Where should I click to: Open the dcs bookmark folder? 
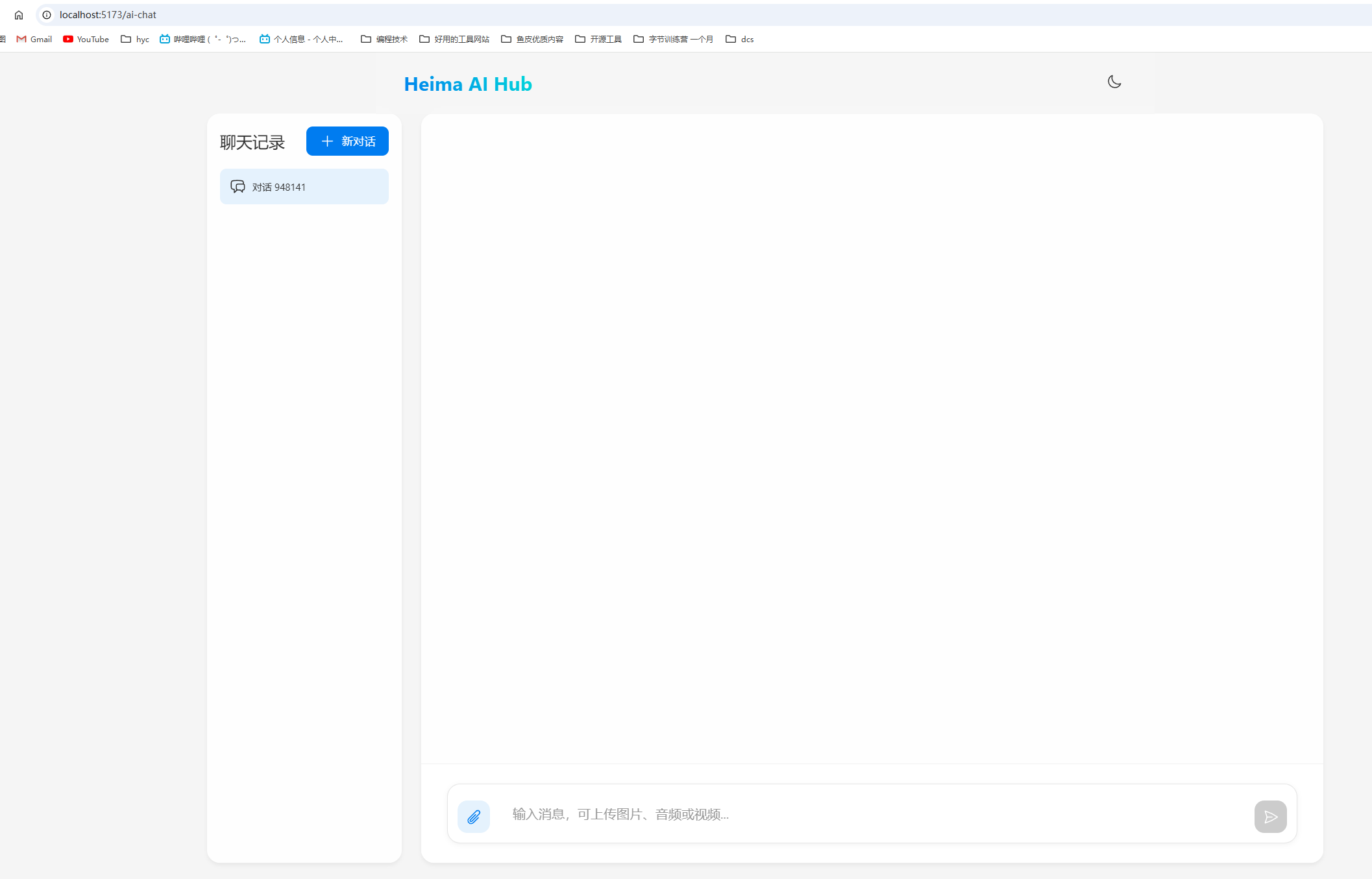click(740, 40)
